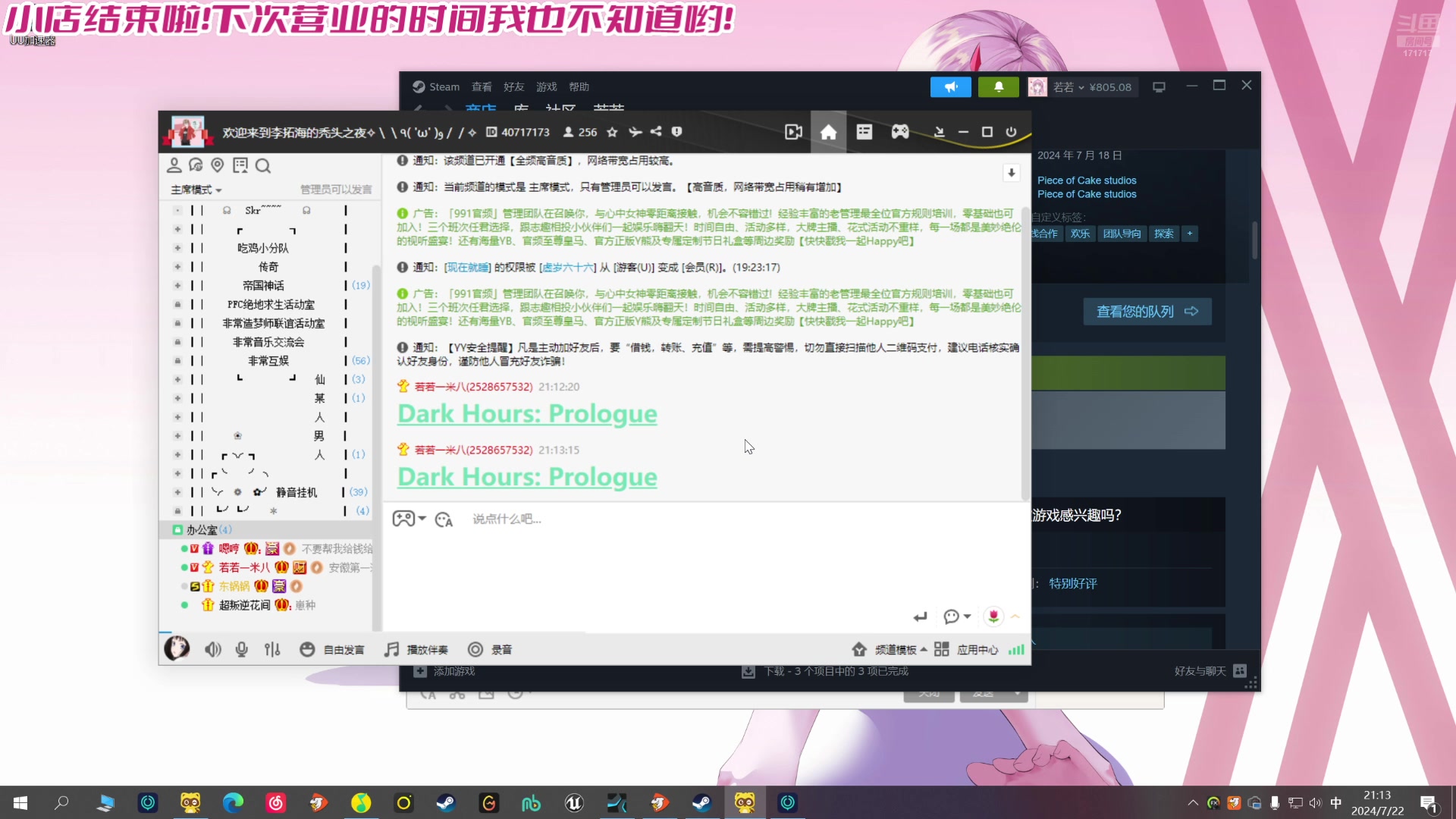1456x819 pixels.
Task: Open the YY channel bulletin board icon
Action: pos(864,132)
